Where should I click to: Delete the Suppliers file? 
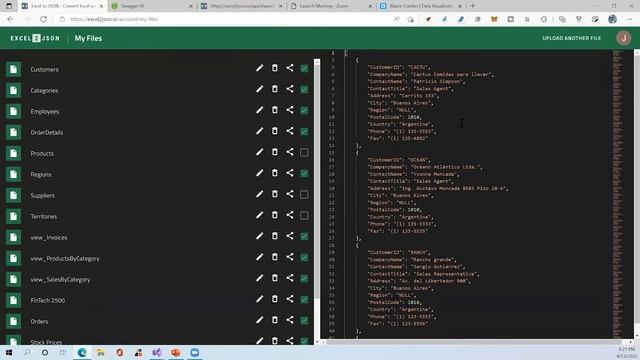click(x=275, y=194)
